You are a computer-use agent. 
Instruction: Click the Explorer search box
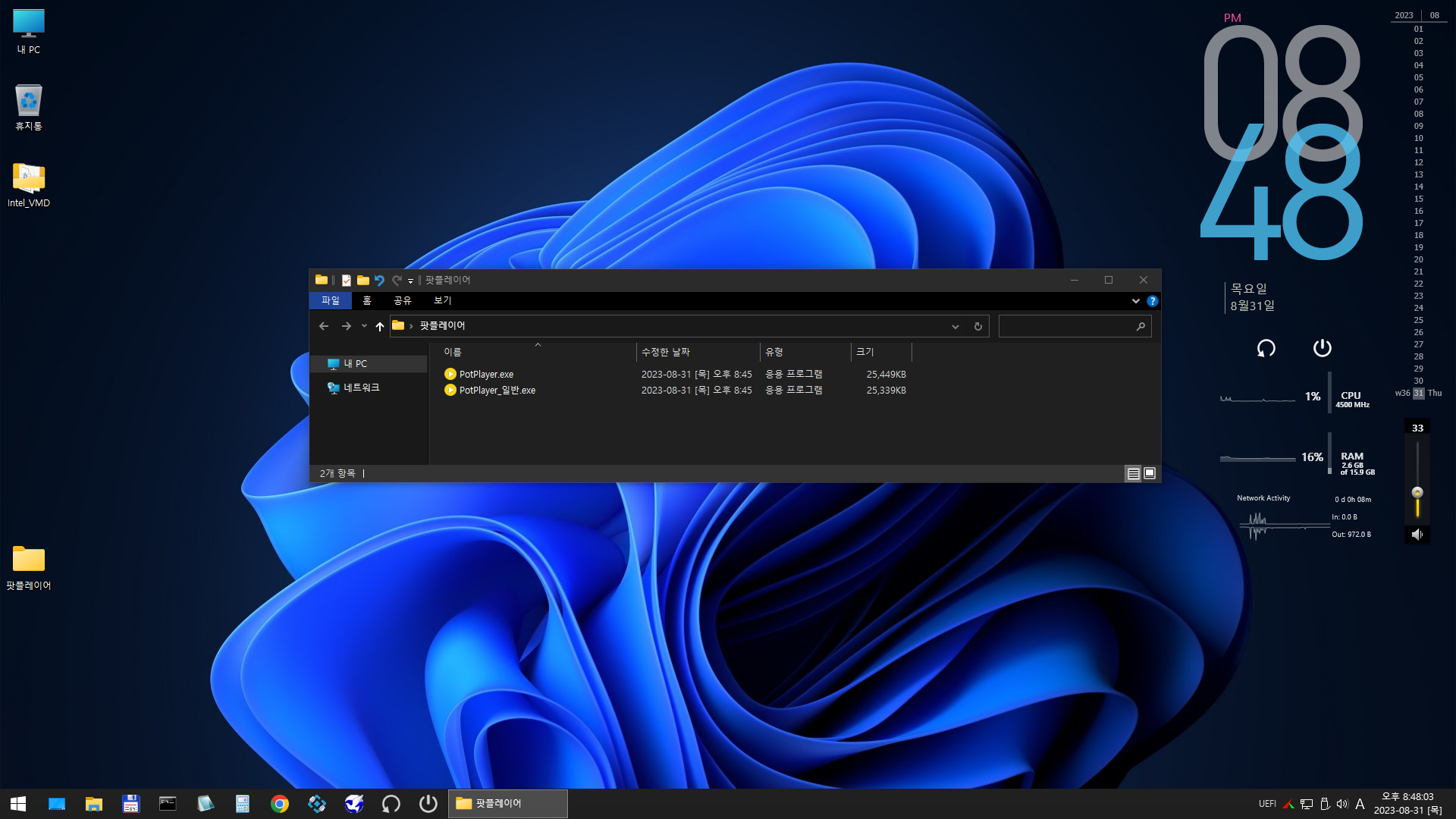[1075, 326]
